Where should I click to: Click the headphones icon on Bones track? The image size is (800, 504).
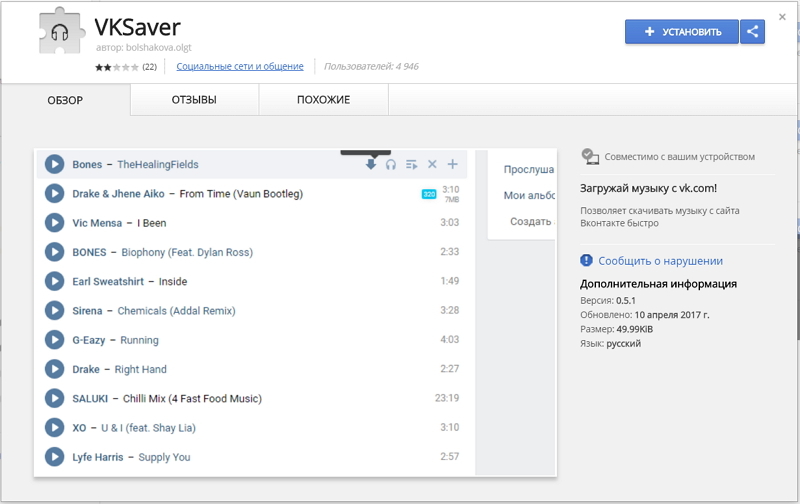coord(391,164)
